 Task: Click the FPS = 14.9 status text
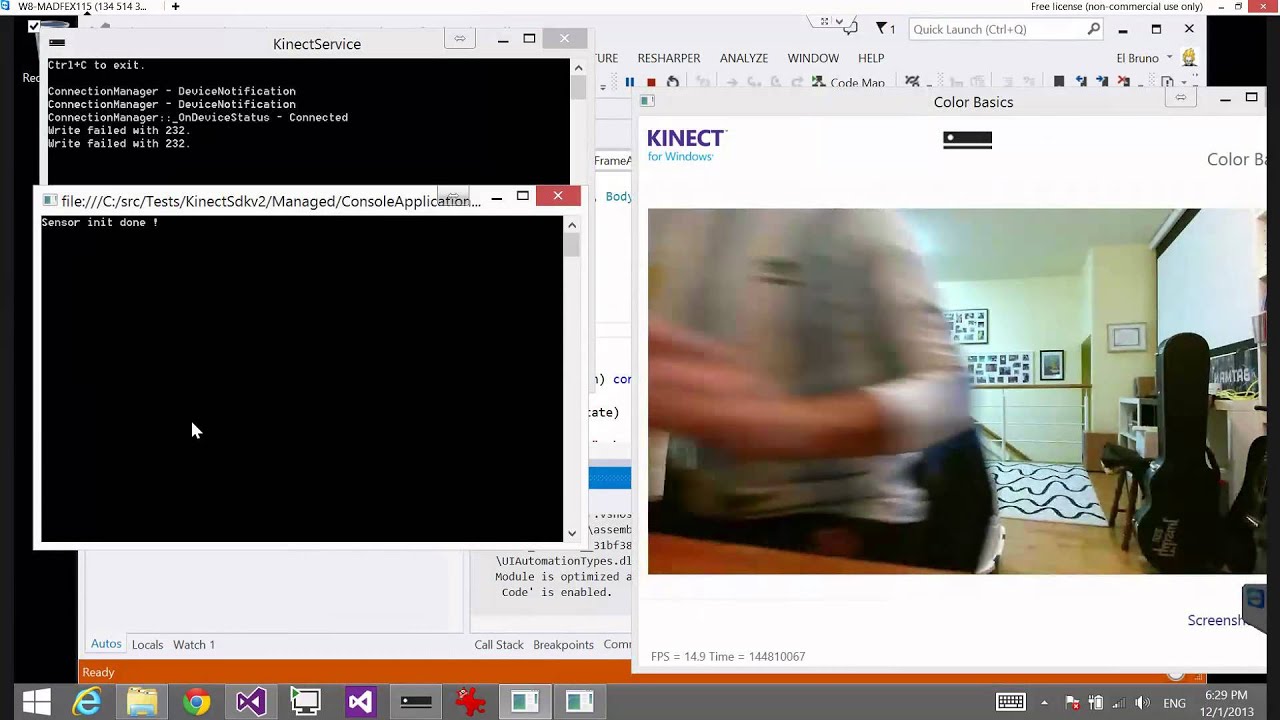pyautogui.click(x=728, y=656)
